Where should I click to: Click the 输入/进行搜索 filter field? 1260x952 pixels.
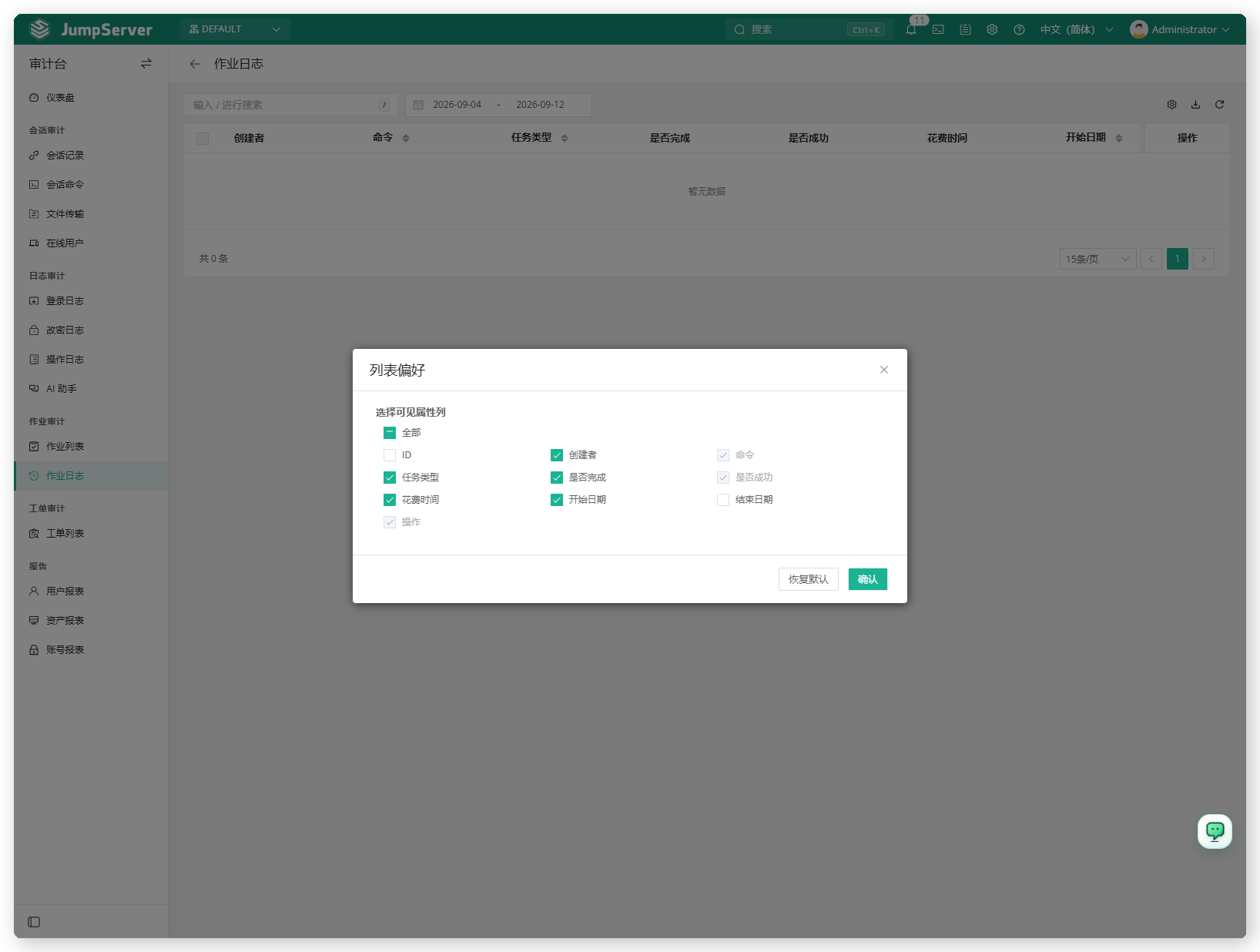point(290,105)
